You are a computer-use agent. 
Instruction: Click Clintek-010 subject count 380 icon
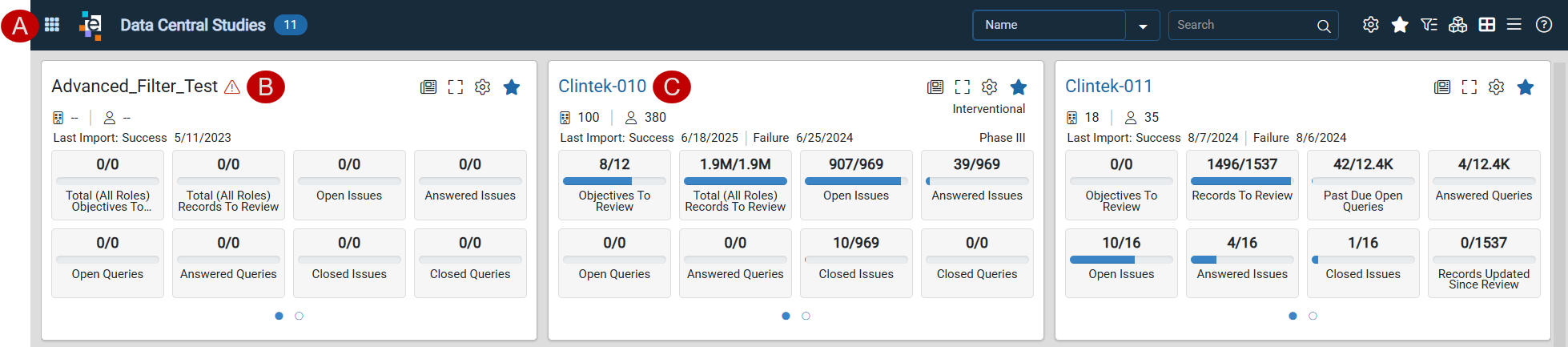[631, 118]
